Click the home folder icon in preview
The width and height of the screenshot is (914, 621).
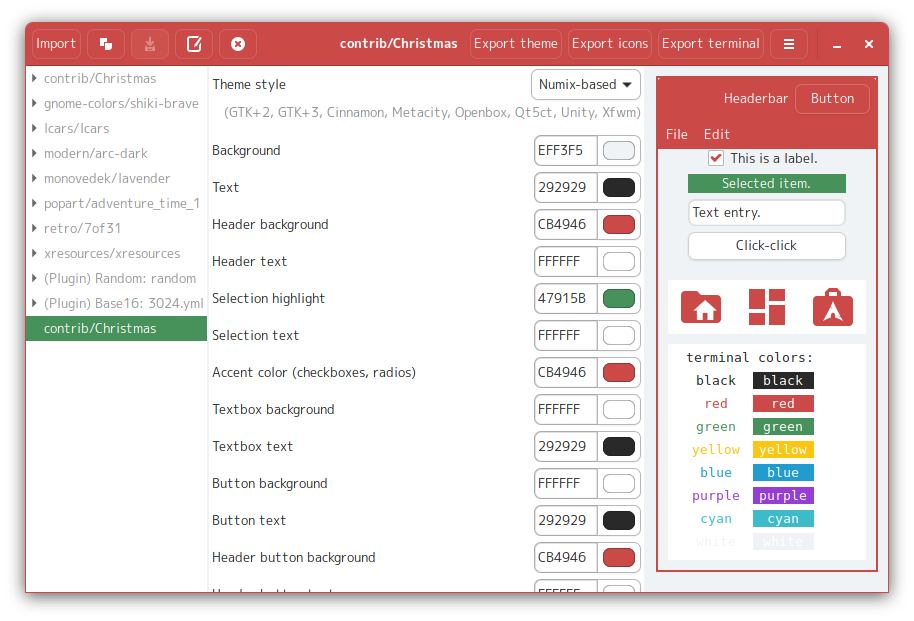[x=700, y=307]
